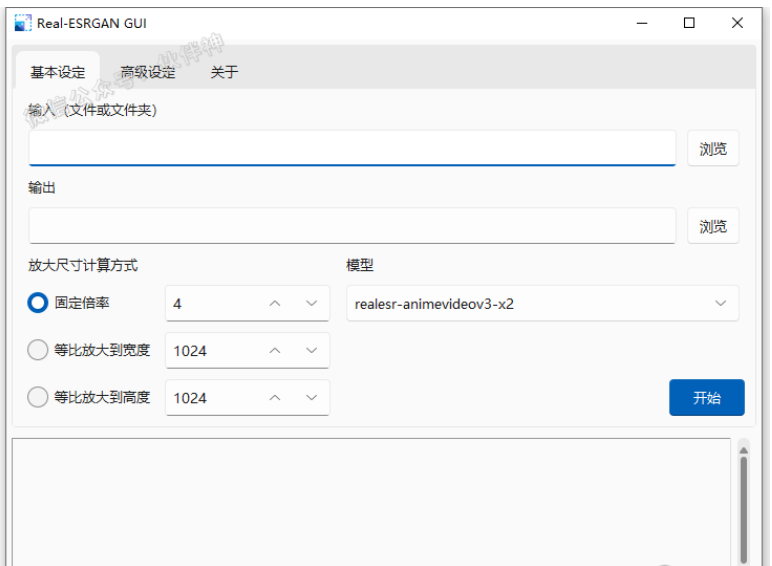
Task: Close the Real-ESRGAN GUI window
Action: [x=737, y=23]
